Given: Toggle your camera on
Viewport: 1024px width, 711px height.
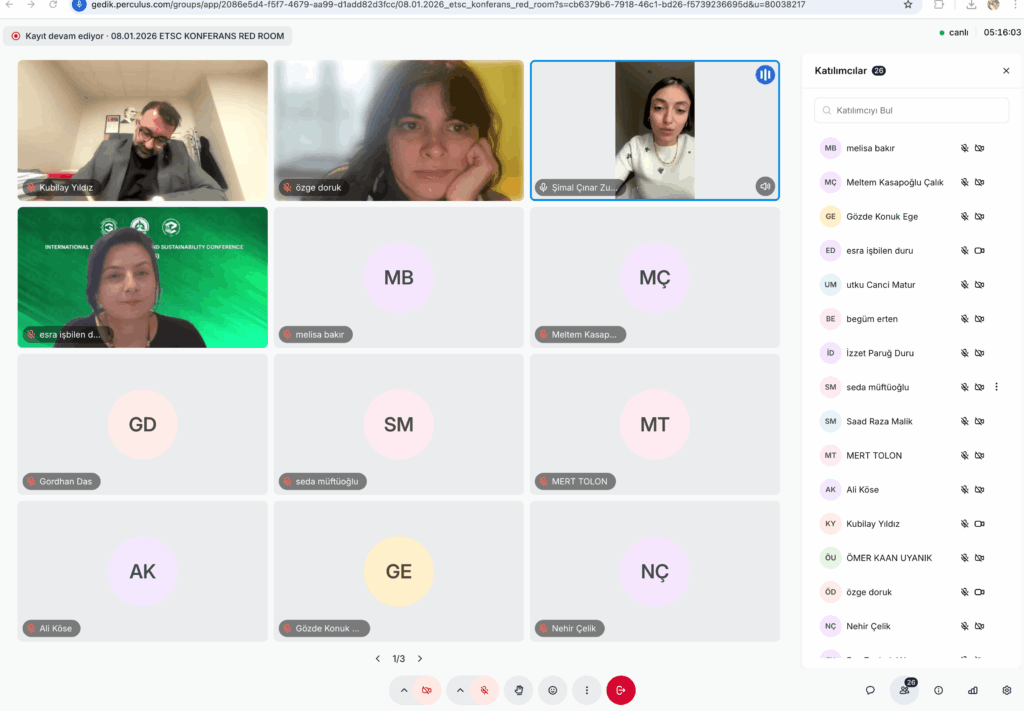Looking at the screenshot, I should [427, 690].
